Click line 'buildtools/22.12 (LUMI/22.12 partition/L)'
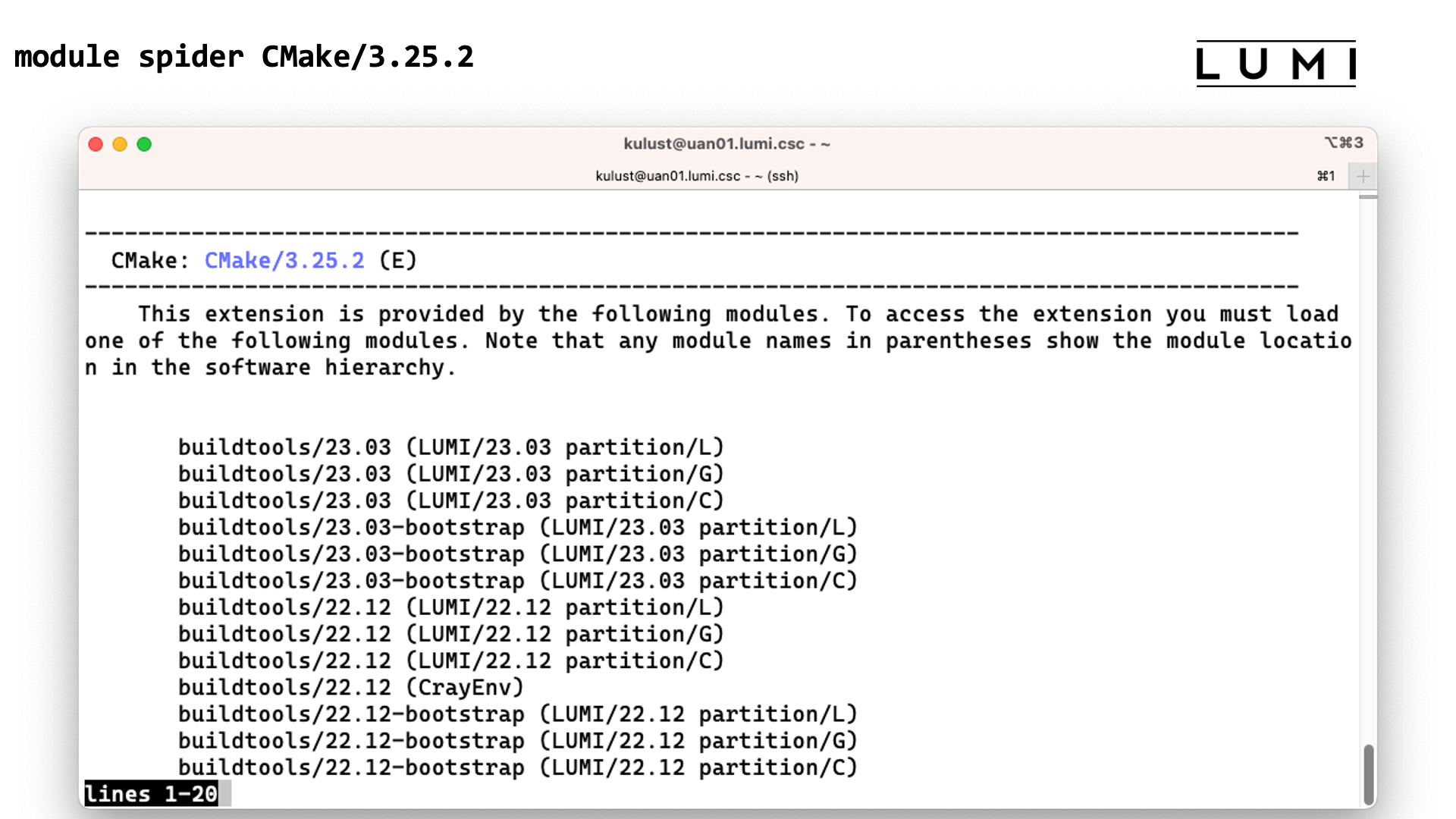 [451, 607]
